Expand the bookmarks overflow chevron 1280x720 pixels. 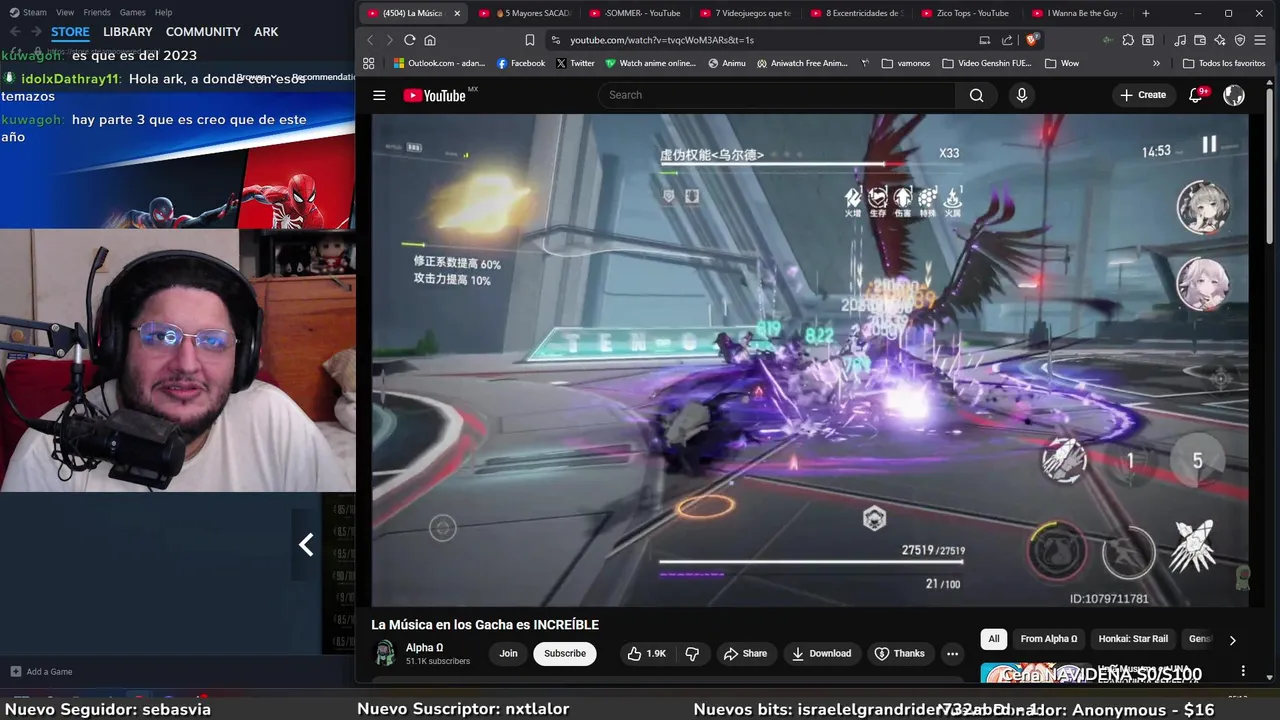point(1156,63)
